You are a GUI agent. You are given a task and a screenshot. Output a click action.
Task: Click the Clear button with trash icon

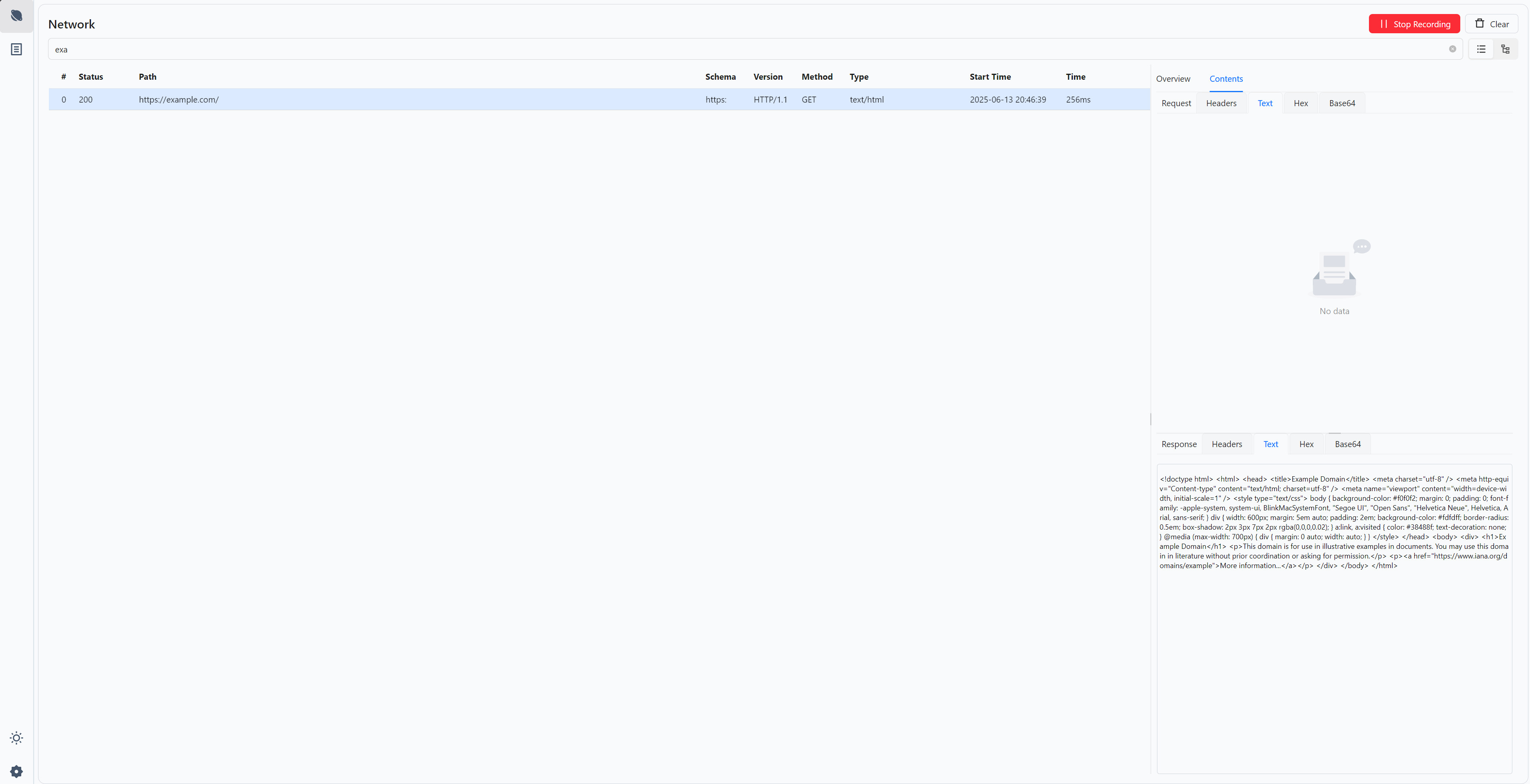click(1492, 24)
